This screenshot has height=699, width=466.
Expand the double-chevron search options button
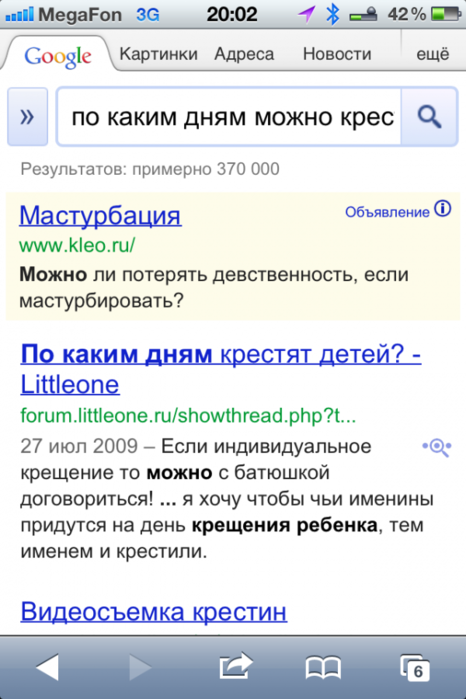[28, 117]
